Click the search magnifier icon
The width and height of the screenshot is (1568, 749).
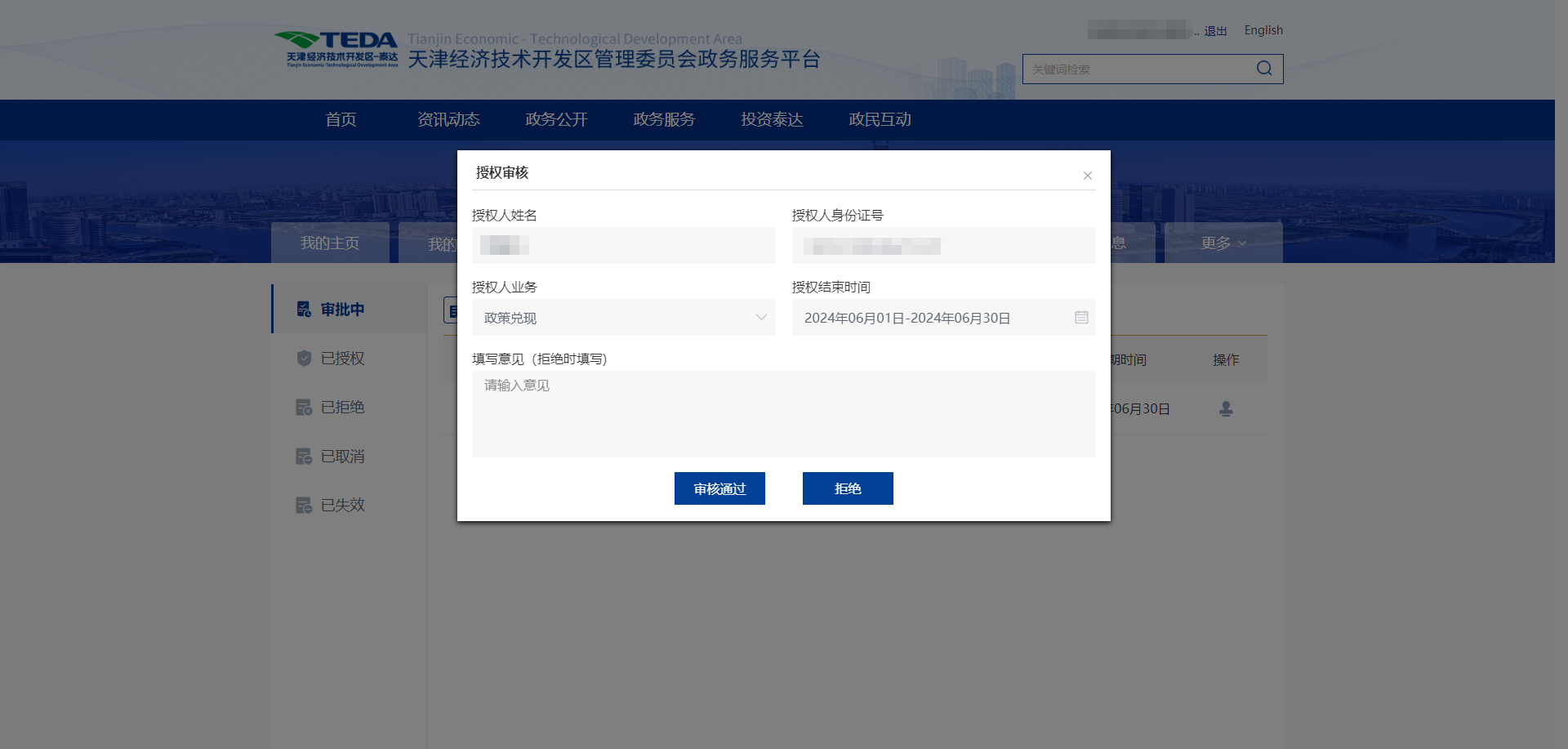click(1264, 69)
